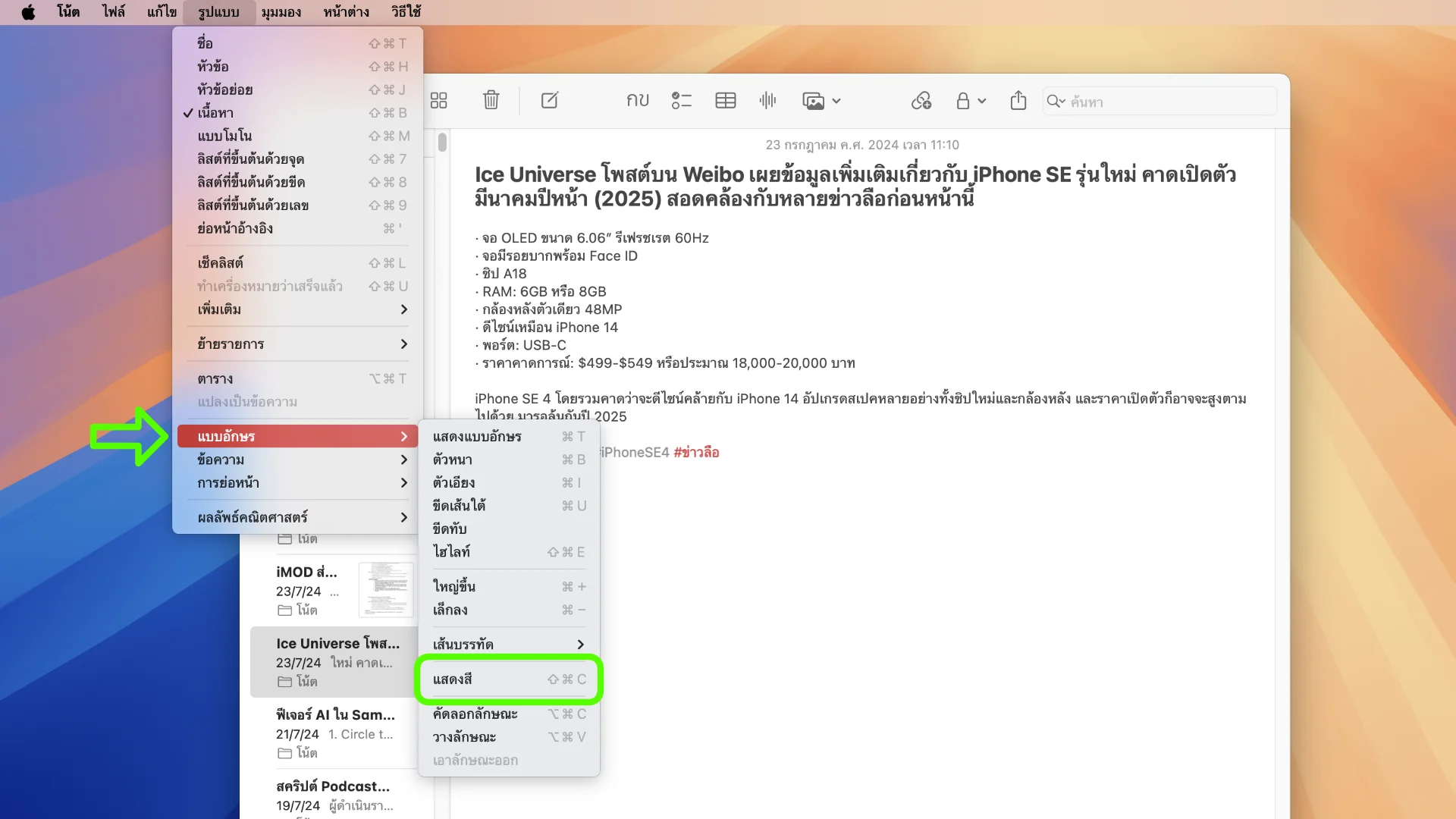1456x819 pixels.
Task: Insert a table using the table icon
Action: coord(725,100)
